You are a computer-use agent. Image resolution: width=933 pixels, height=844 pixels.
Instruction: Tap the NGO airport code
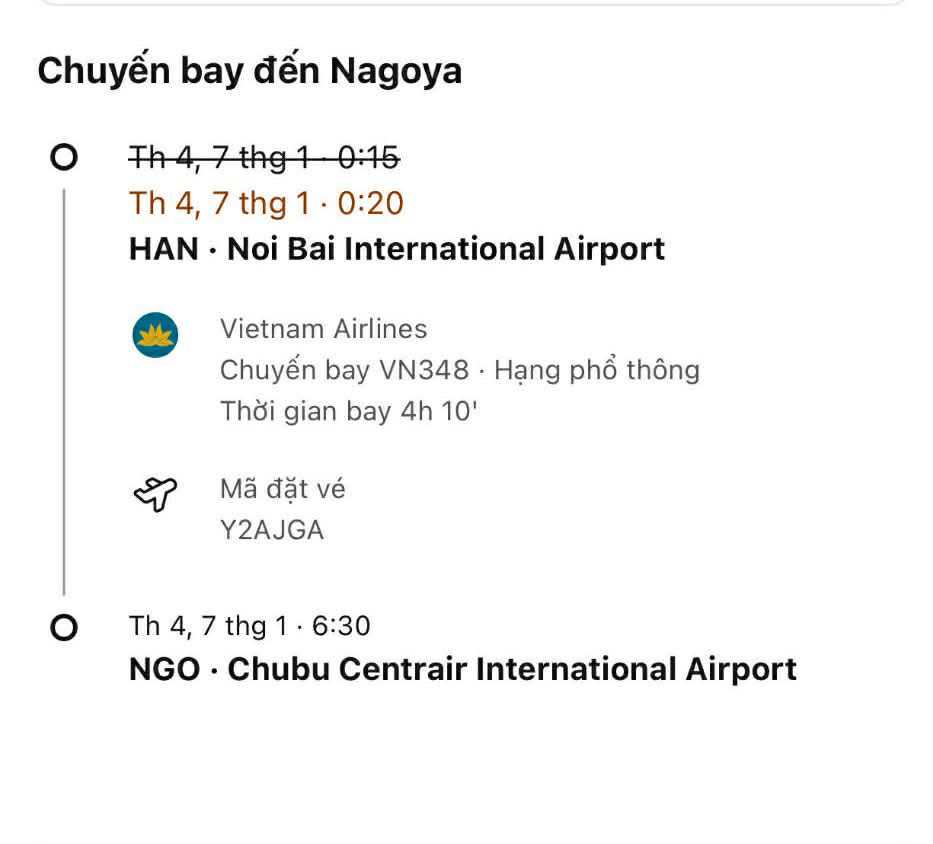(164, 669)
